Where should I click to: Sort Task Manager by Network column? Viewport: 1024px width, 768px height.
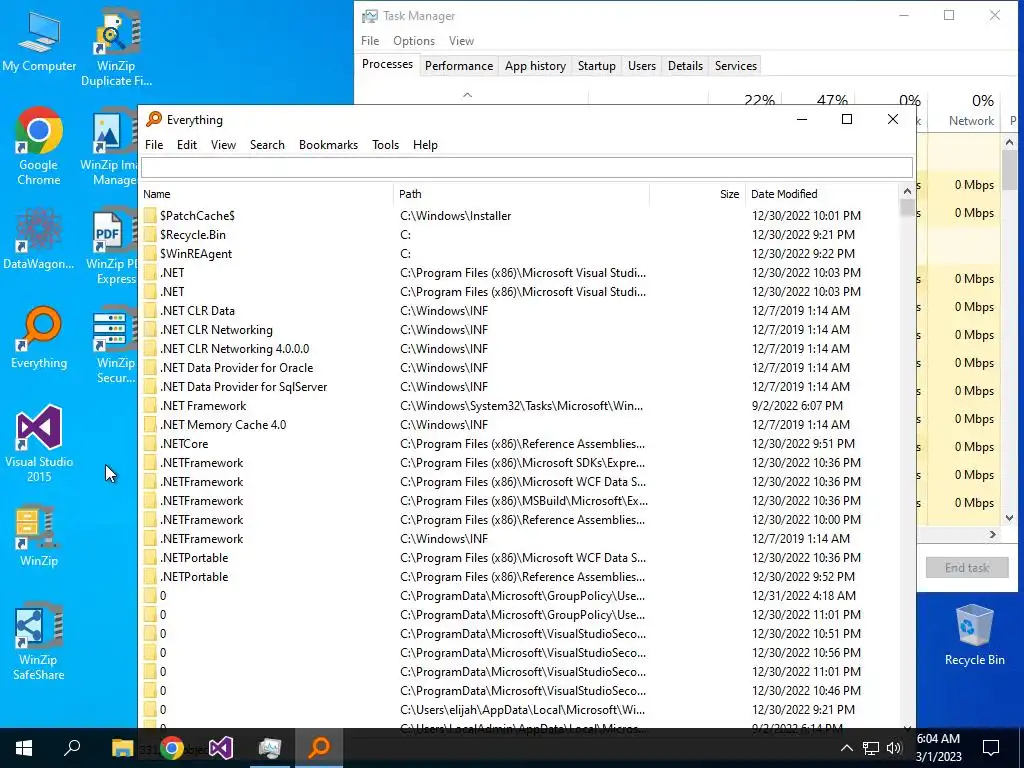click(964, 110)
